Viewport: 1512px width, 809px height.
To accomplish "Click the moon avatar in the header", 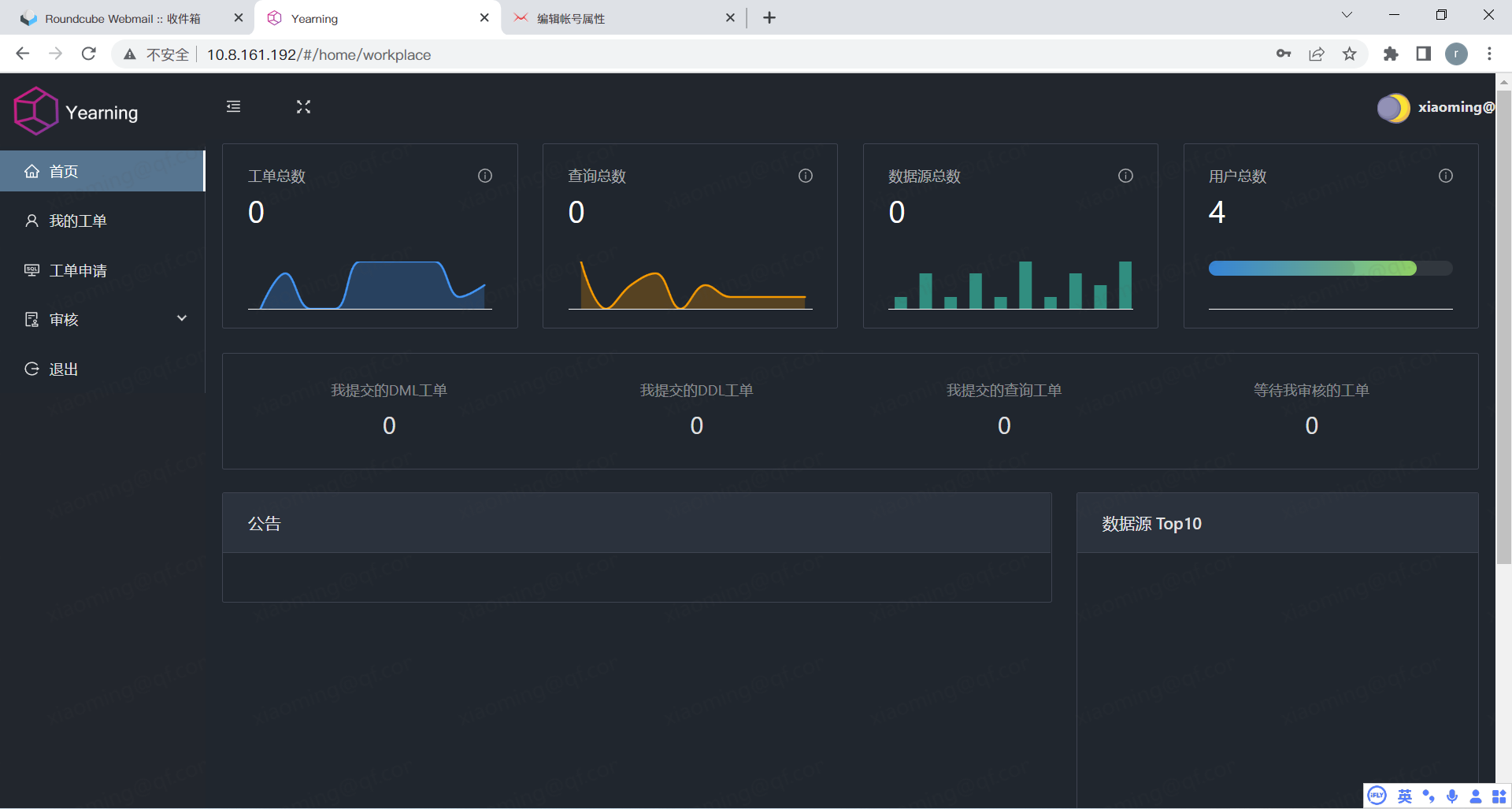I will coord(1393,108).
